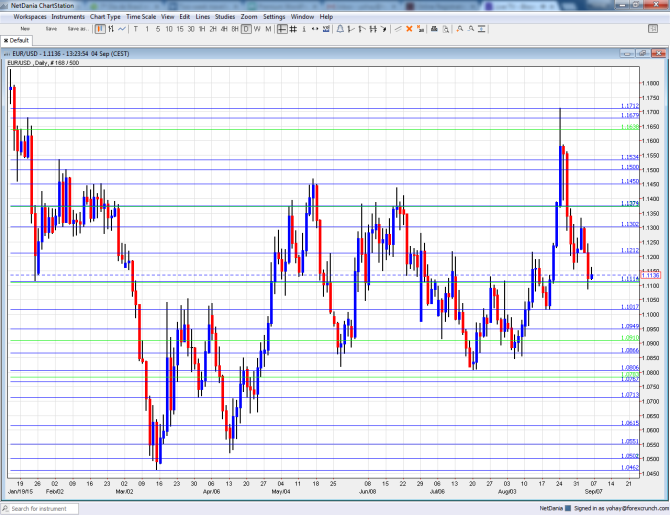Toggle the chart grid icon
The height and width of the screenshot is (515, 670).
tap(293, 29)
